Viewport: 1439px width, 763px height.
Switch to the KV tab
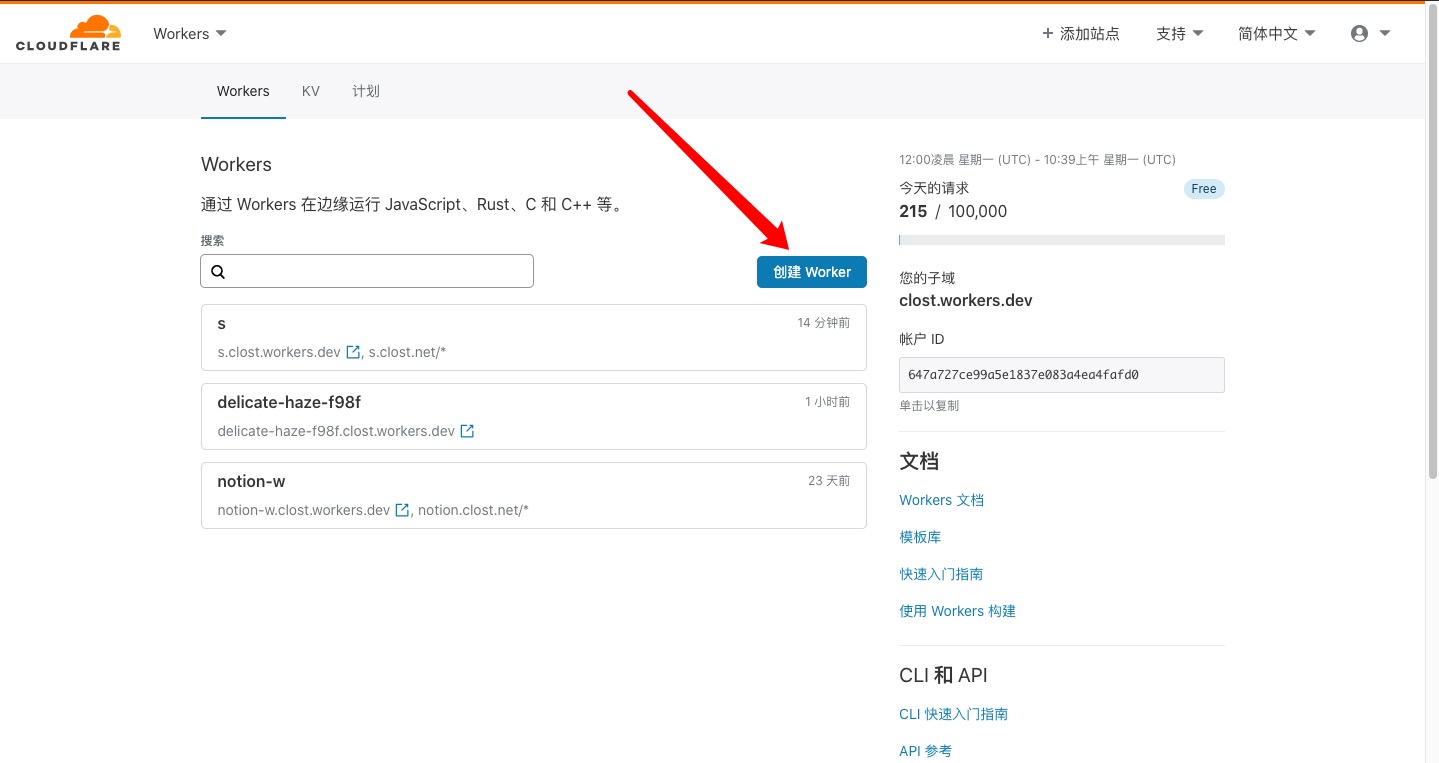coord(311,91)
